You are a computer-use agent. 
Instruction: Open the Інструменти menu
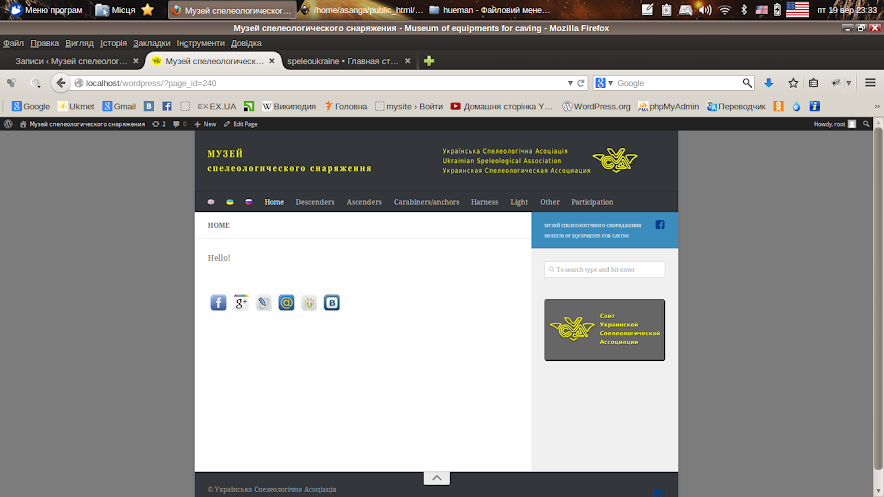[201, 43]
